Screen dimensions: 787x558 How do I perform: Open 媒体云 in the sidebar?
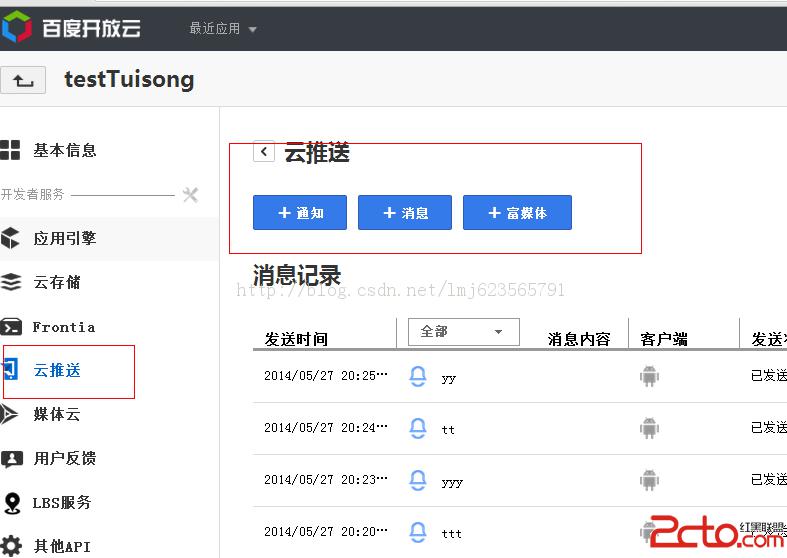pos(57,414)
